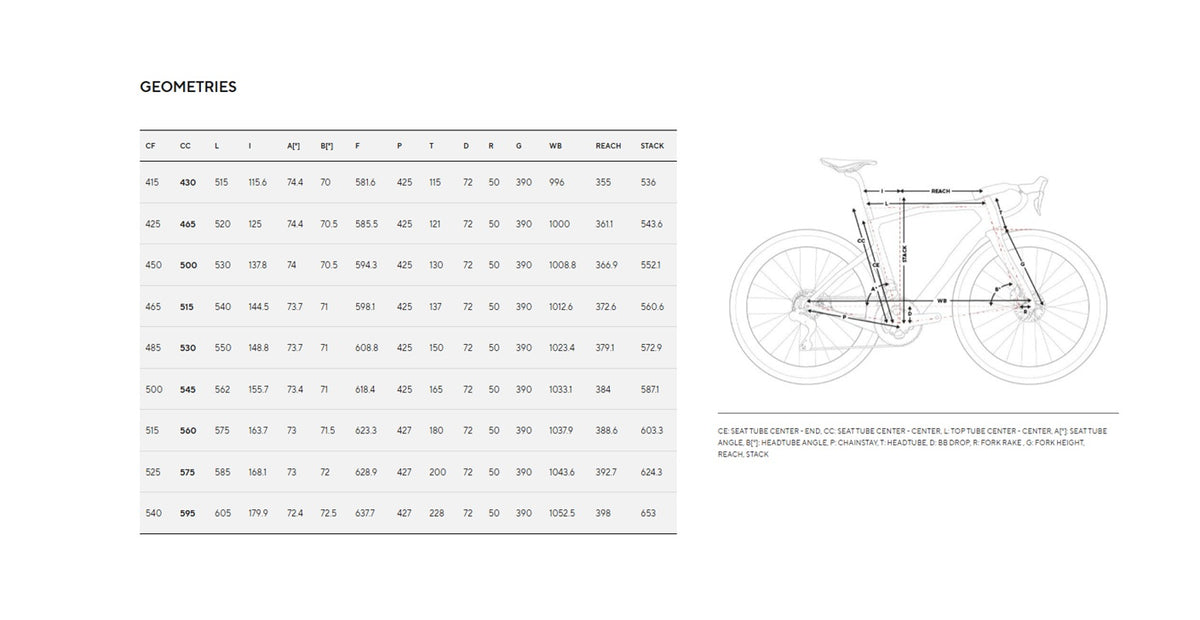Click the STACK label in bike diagram
This screenshot has height=620, width=1200.
(x=903, y=253)
